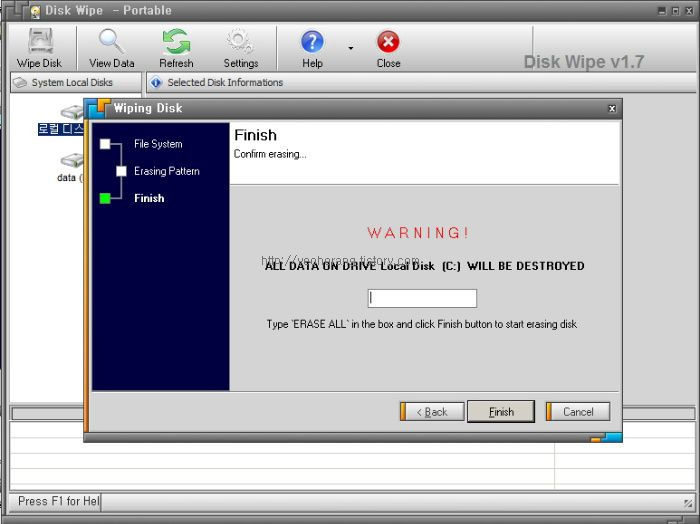Maximize the Disk Wipe main window

click(x=675, y=11)
